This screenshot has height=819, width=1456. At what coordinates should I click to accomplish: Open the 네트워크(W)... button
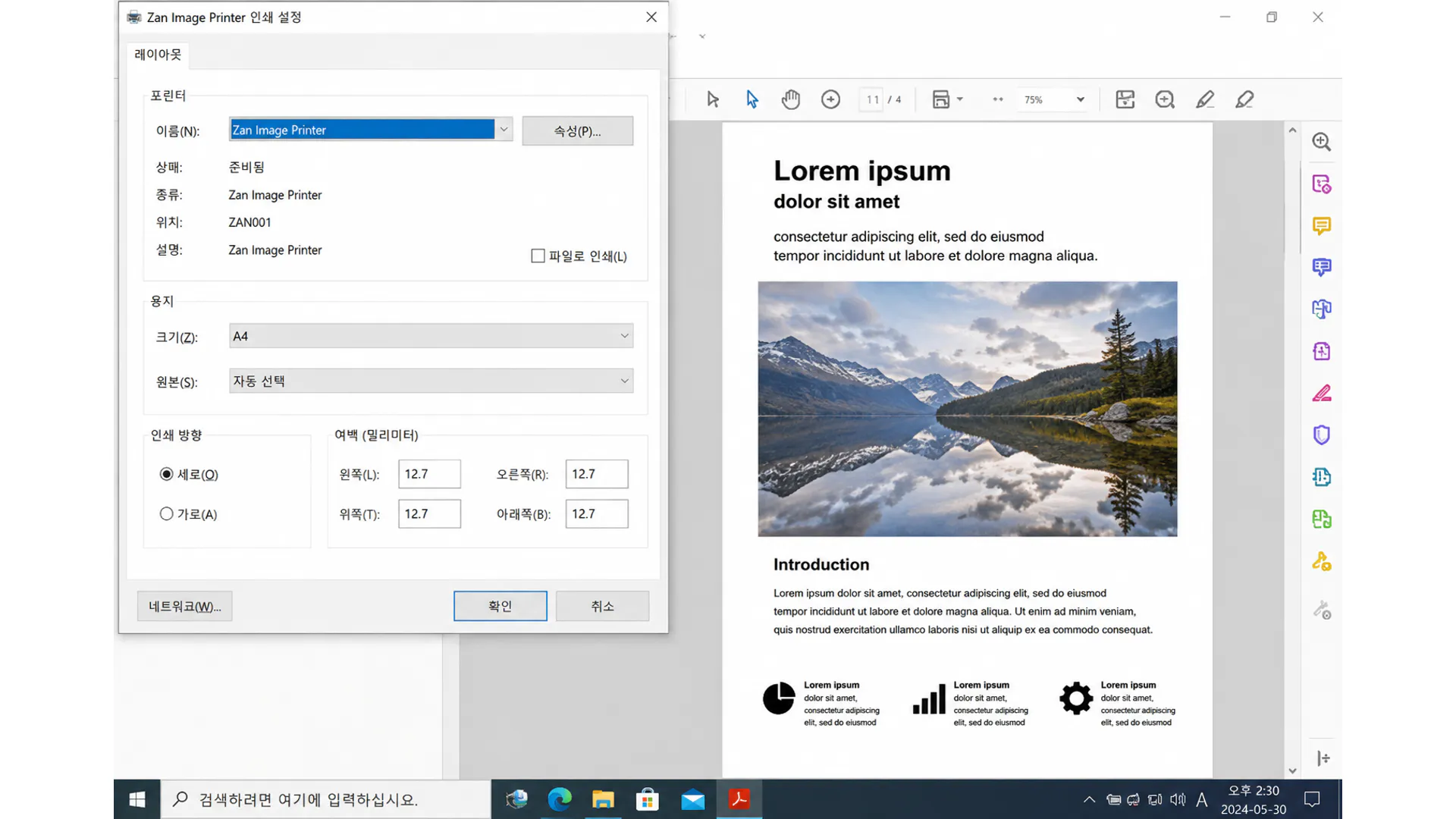coord(184,606)
